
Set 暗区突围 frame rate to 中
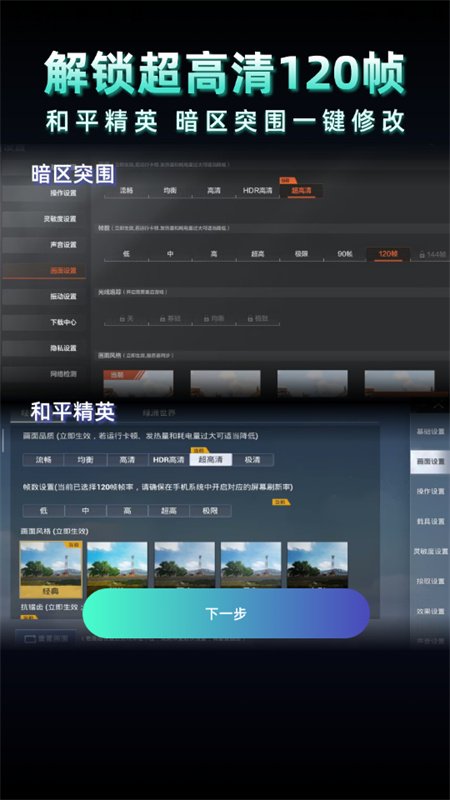pos(170,254)
